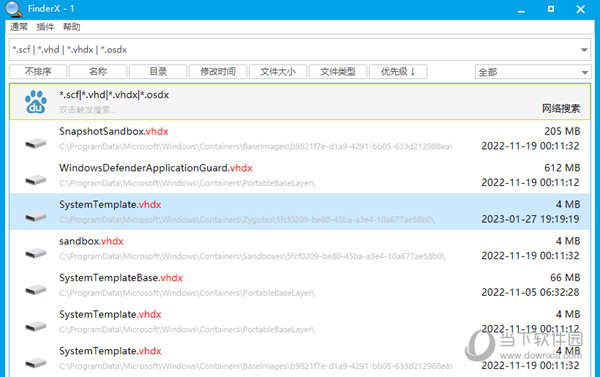
Task: Open the 帮助 menu
Action: point(72,27)
